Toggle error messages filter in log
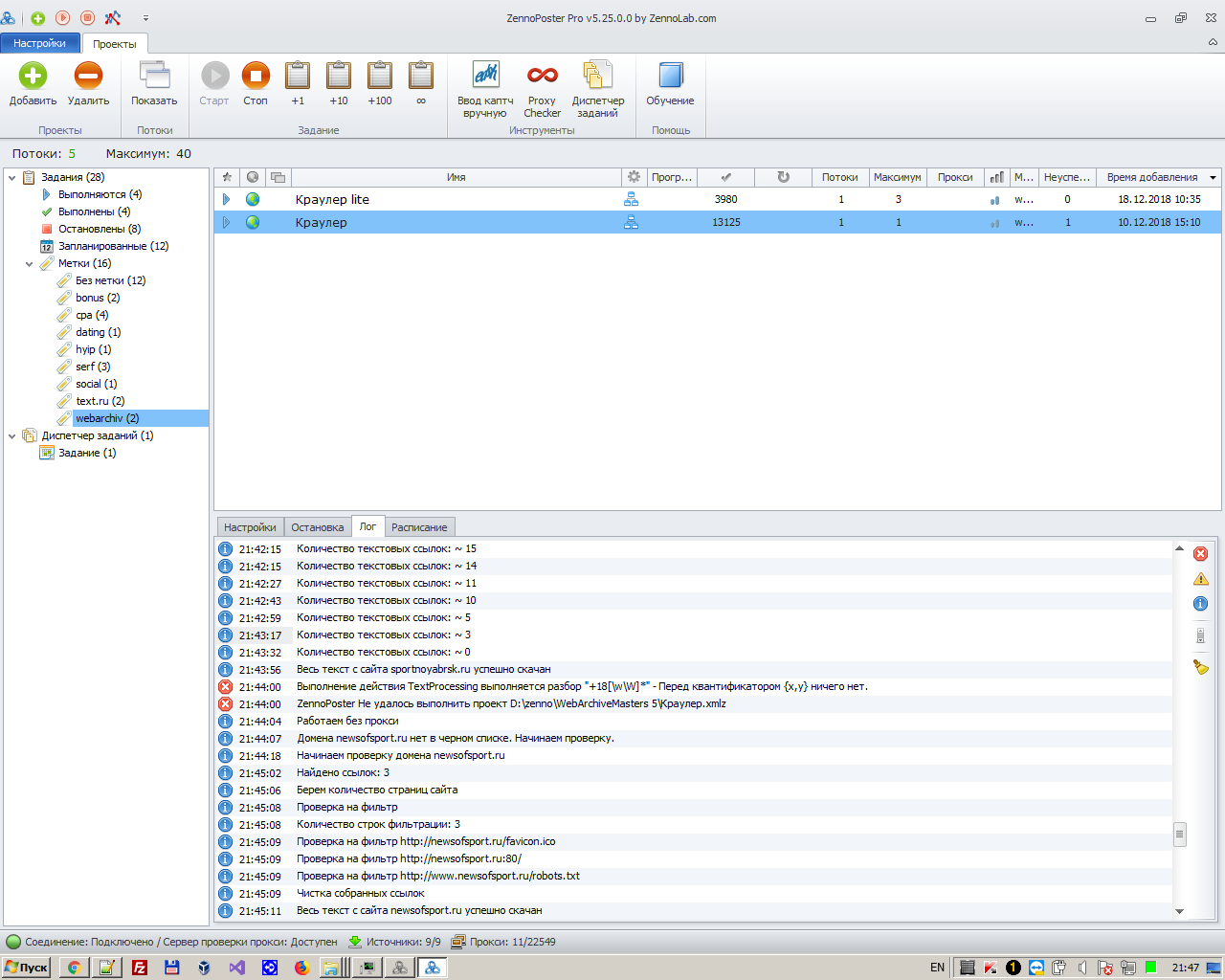 1200,554
